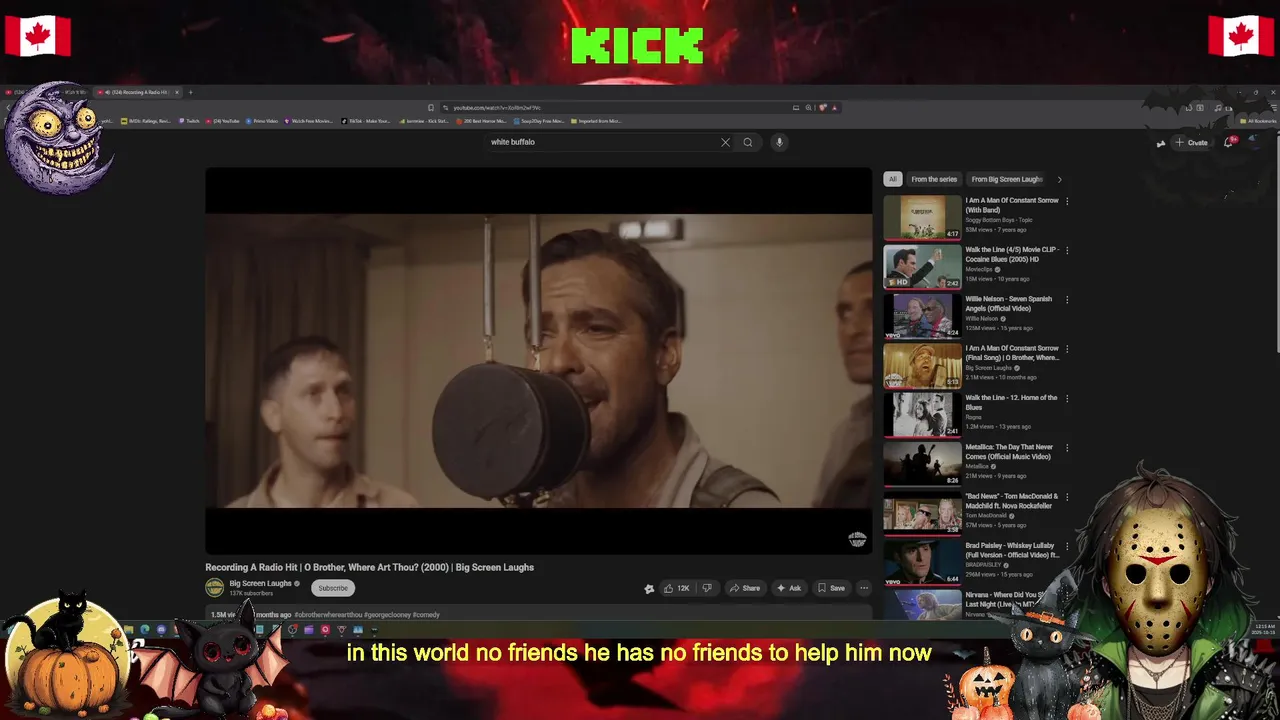Open options menu for Metallica video
This screenshot has height=720, width=1280.
1067,448
